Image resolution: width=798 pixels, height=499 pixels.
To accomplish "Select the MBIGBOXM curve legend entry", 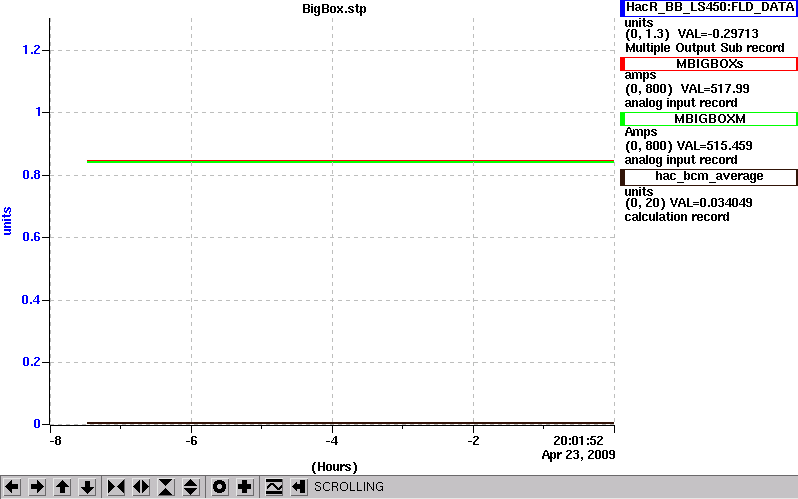I will coord(709,119).
